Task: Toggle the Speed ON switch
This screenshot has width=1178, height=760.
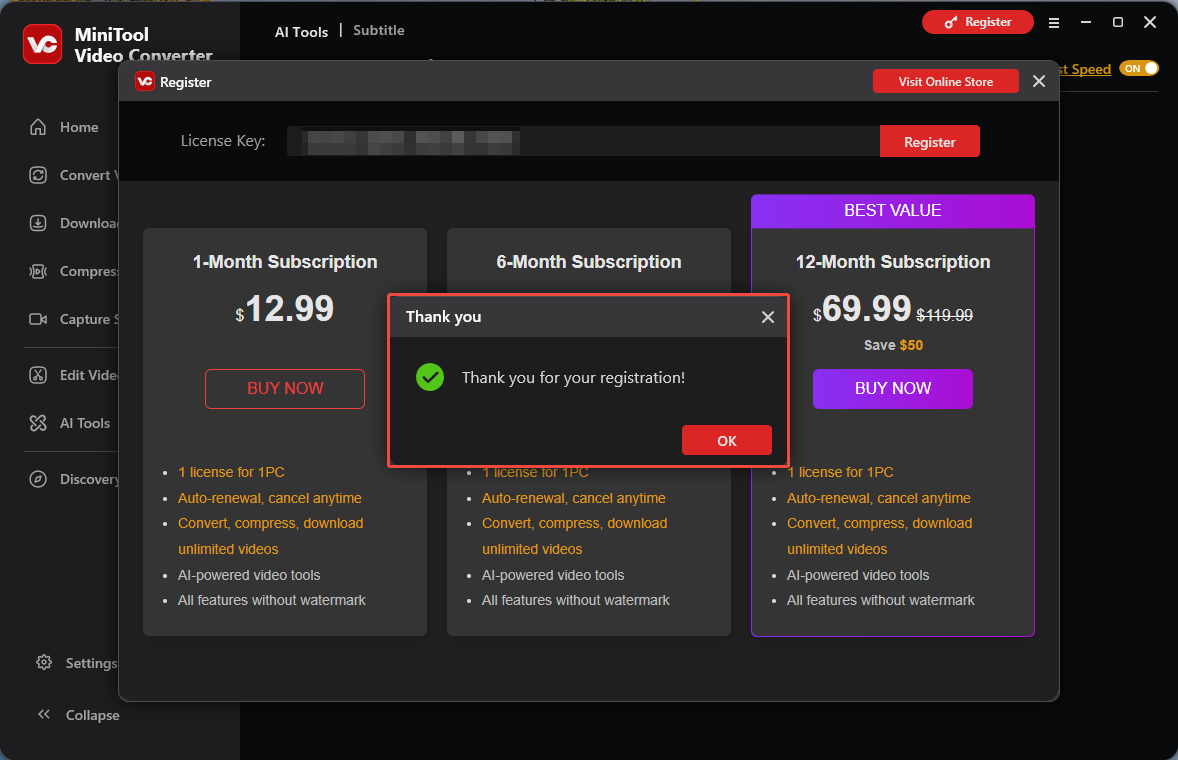Action: pos(1139,68)
